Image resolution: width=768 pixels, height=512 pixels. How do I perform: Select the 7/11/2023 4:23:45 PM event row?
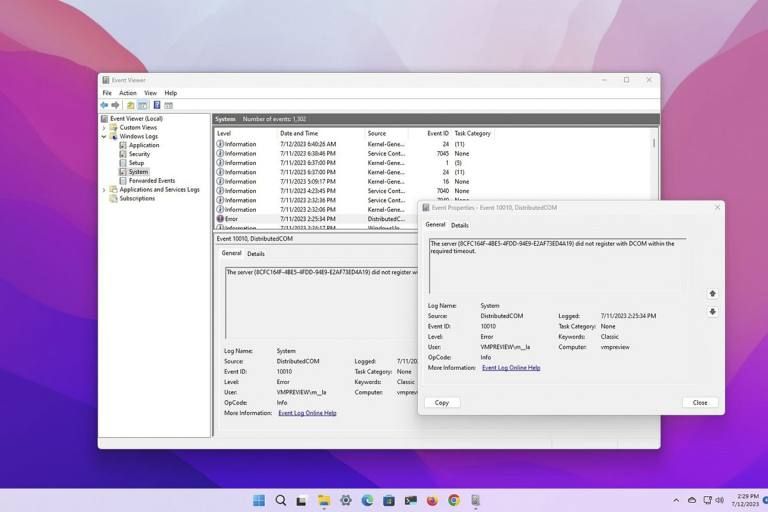pyautogui.click(x=434, y=191)
